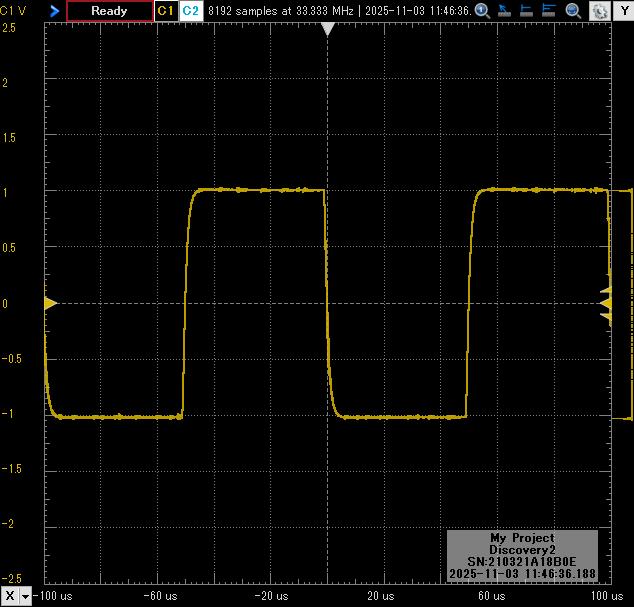Select the vertical cursor measurement icon
Viewport: 634px width, 607px height.
coord(527,11)
